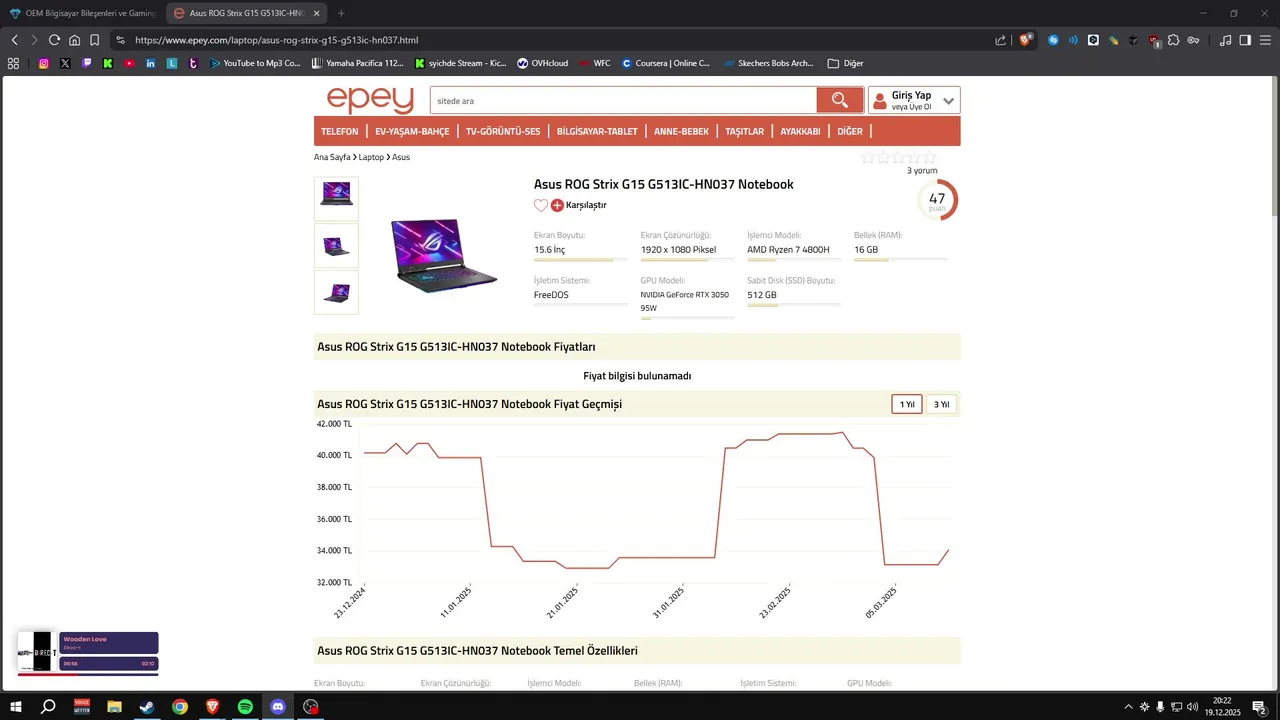Image resolution: width=1280 pixels, height=720 pixels.
Task: Open the TV-GÖRÜNTÜ-SES category menu
Action: tap(503, 131)
